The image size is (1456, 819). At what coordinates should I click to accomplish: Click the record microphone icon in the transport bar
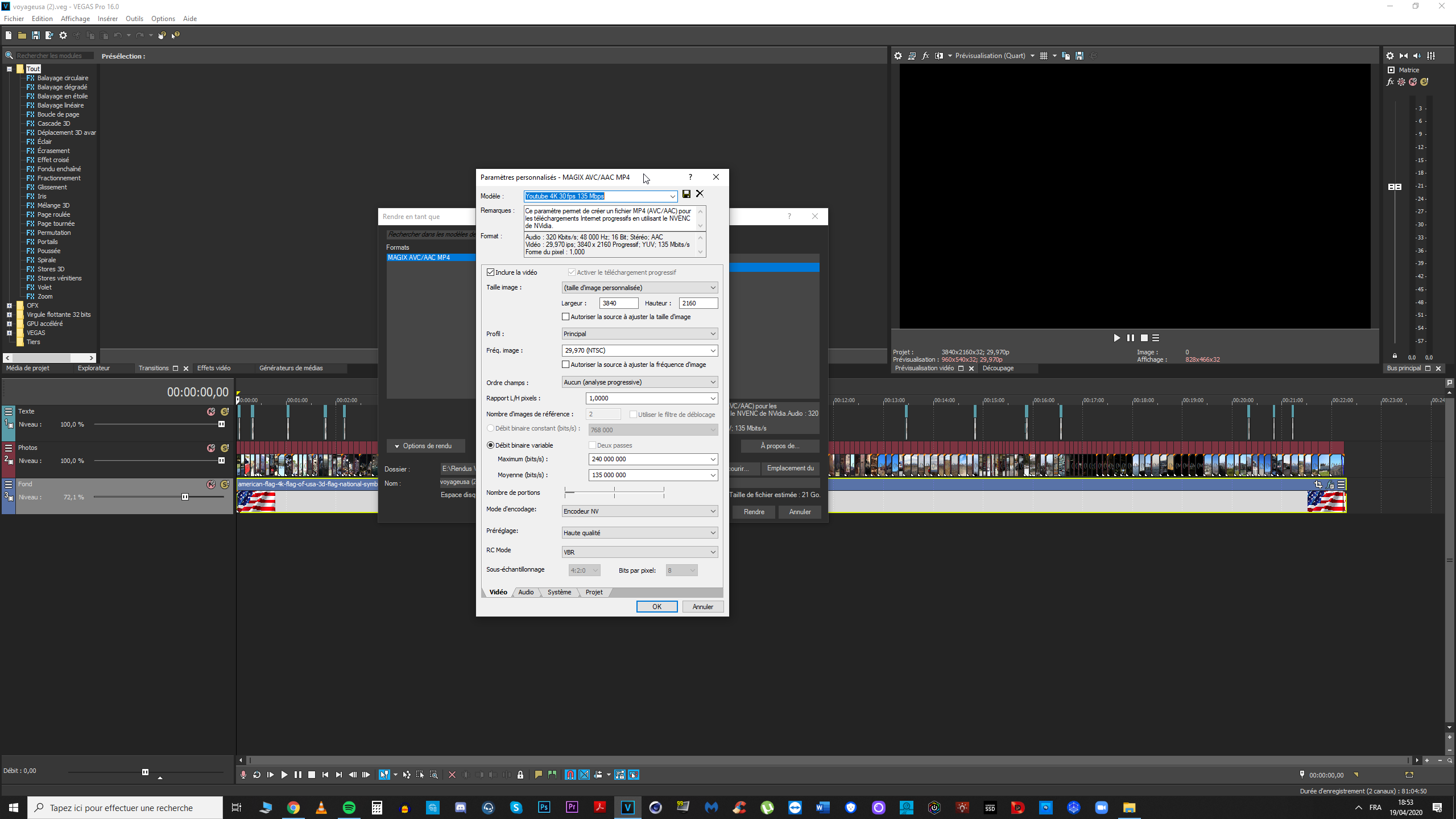click(243, 775)
